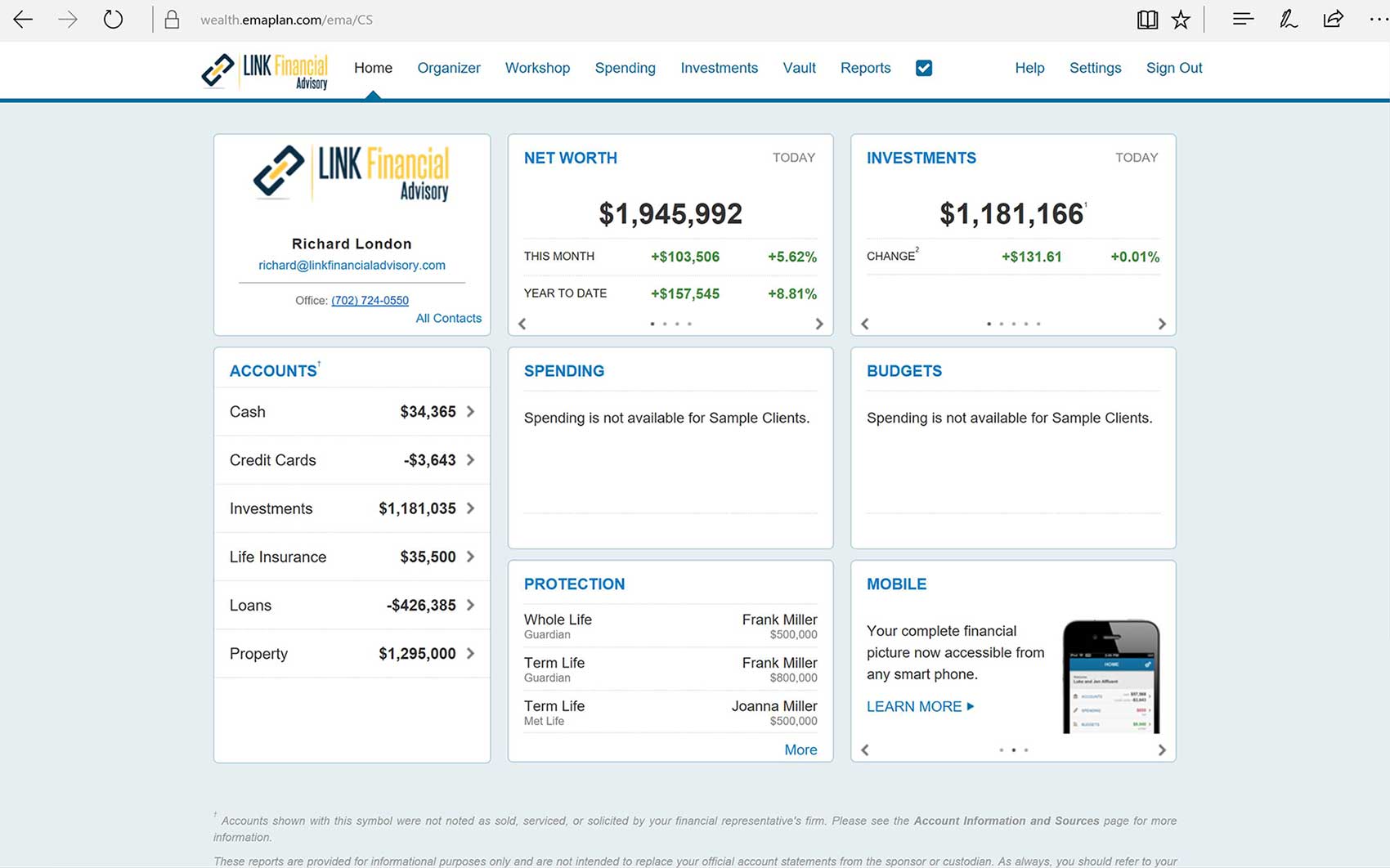1390x868 pixels.
Task: Advance the Net Worth carousel with right chevron
Action: 819,324
